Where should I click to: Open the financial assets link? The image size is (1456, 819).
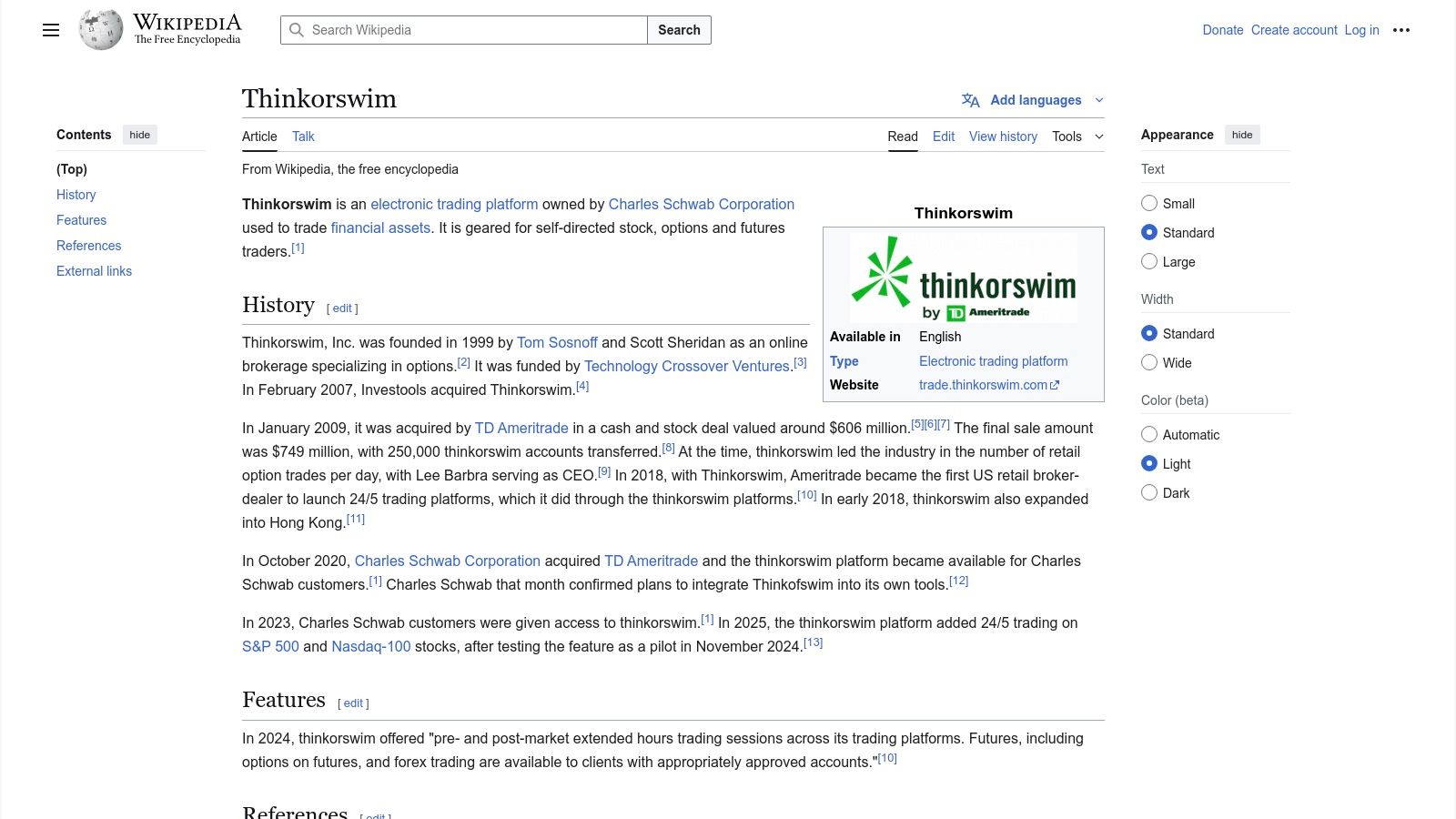(380, 227)
